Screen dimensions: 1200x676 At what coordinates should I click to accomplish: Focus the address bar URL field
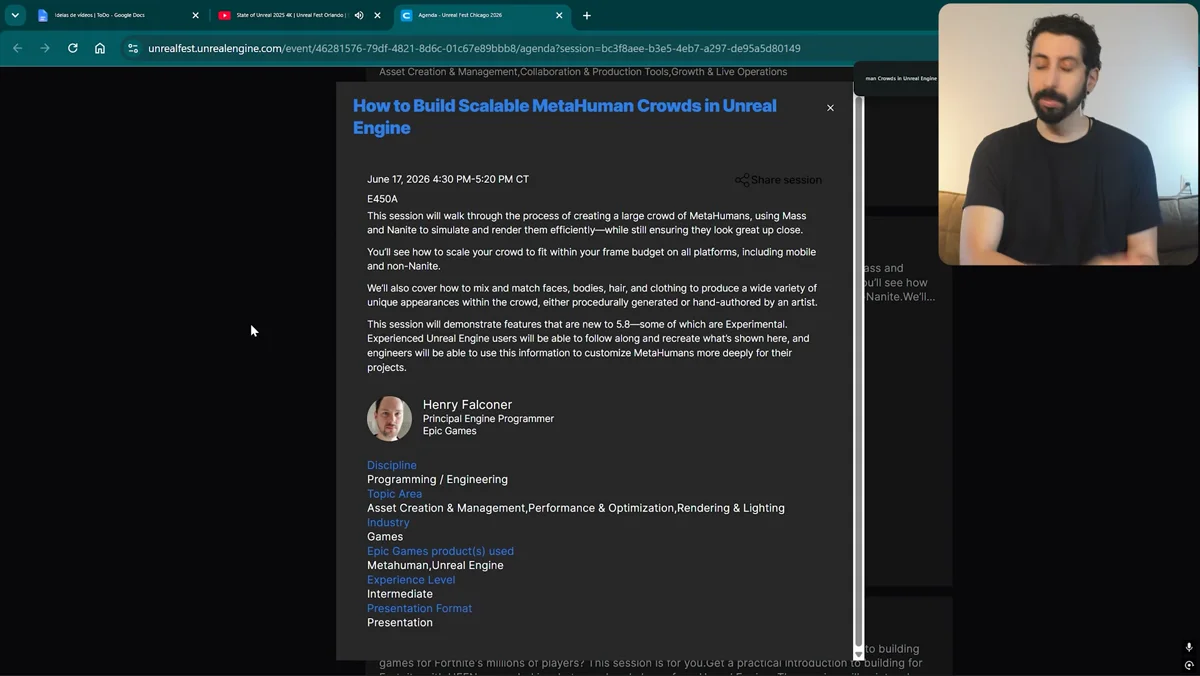click(530, 48)
